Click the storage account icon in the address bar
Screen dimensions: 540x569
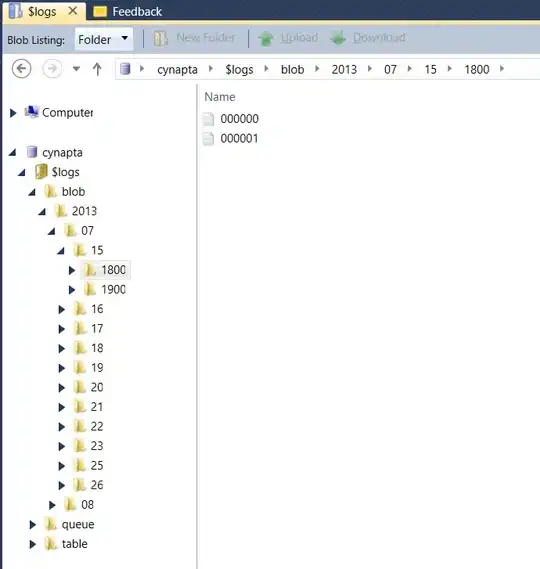(x=125, y=69)
